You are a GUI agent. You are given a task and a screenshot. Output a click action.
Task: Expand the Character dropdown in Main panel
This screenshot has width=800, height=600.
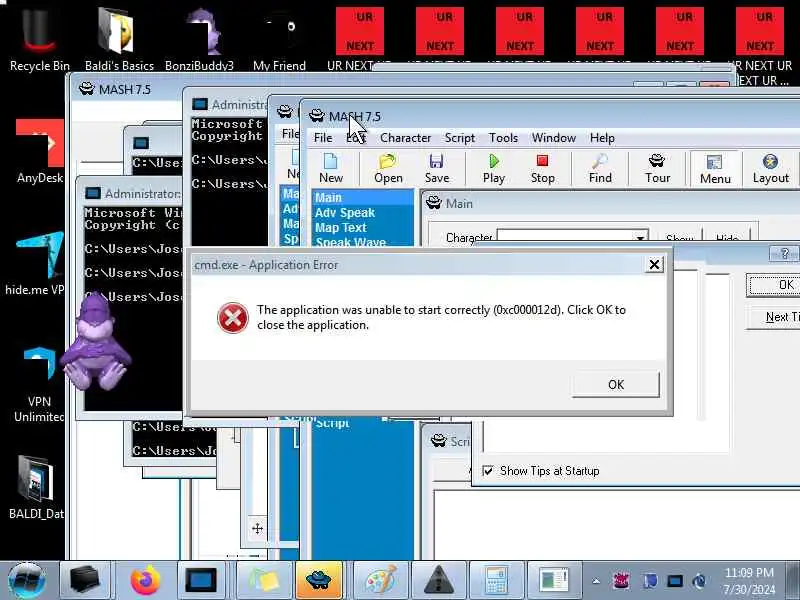tap(639, 237)
